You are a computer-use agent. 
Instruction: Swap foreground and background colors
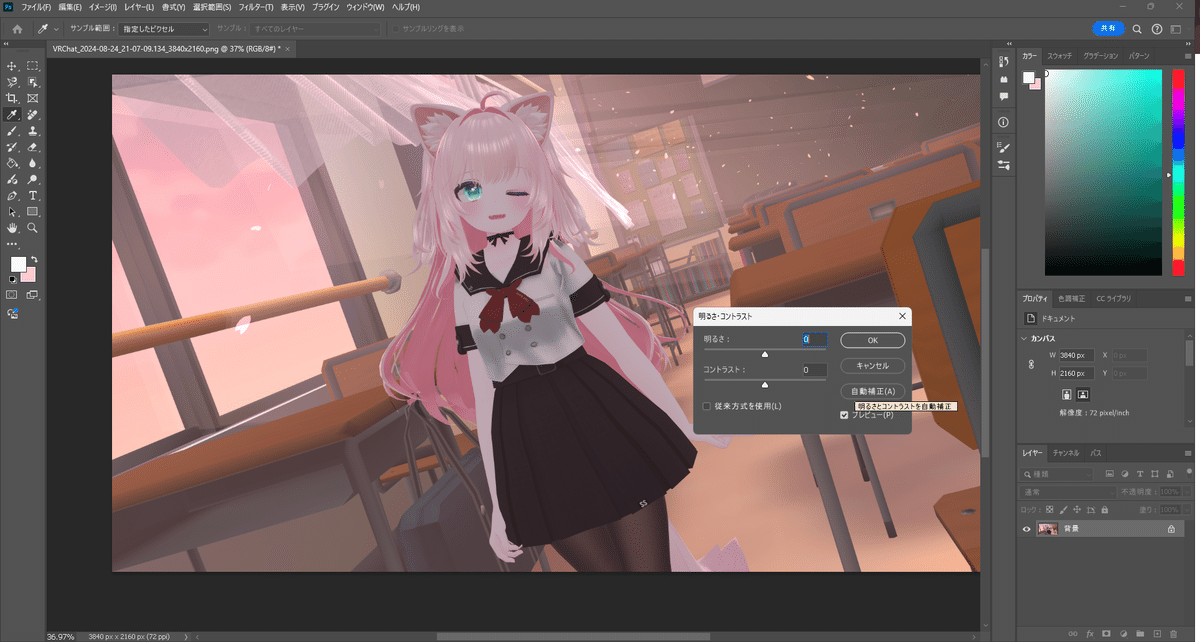tap(32, 260)
